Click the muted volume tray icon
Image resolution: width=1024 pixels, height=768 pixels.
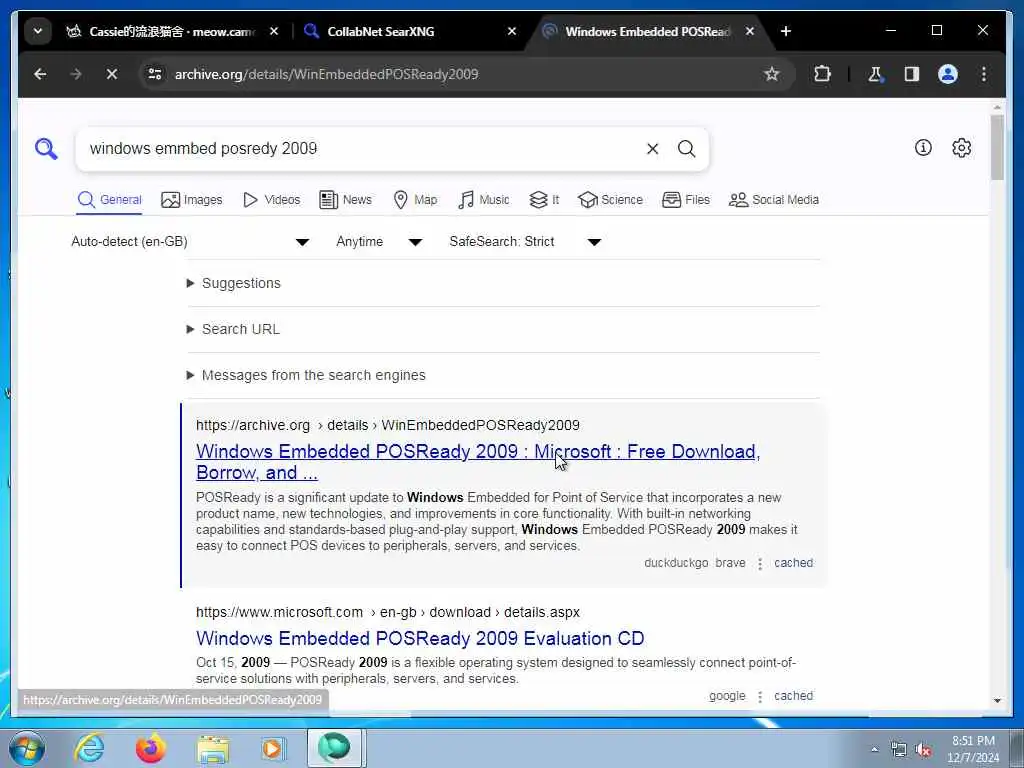pos(923,750)
